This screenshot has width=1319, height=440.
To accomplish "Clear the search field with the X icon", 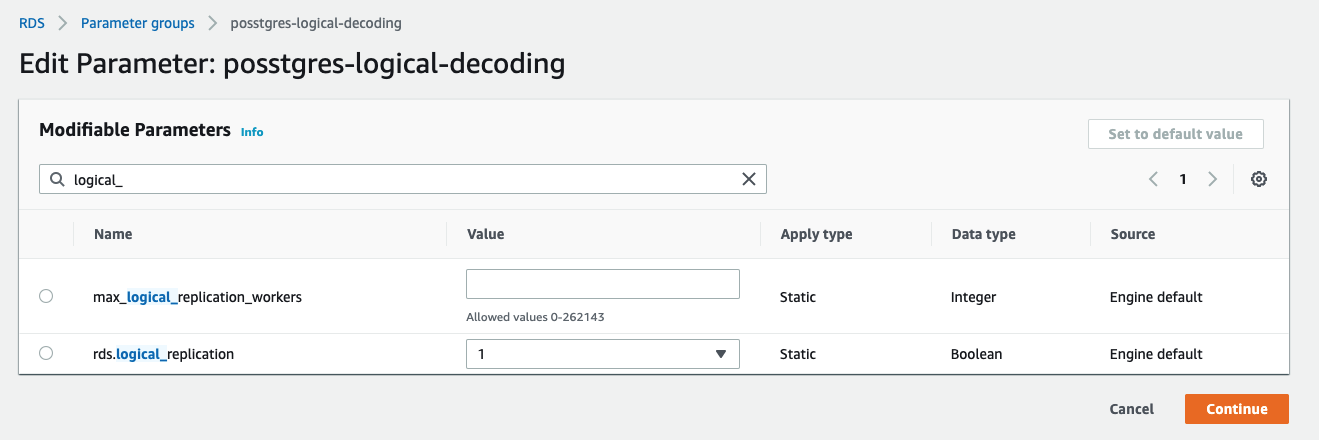I will 748,179.
